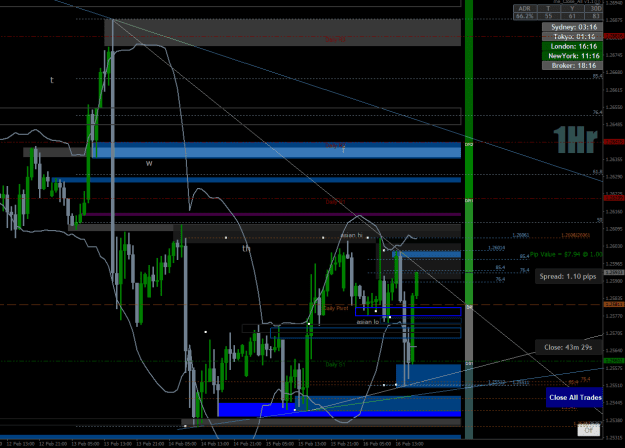
Task: Click the green S1 price tag on axis
Action: click(x=614, y=361)
